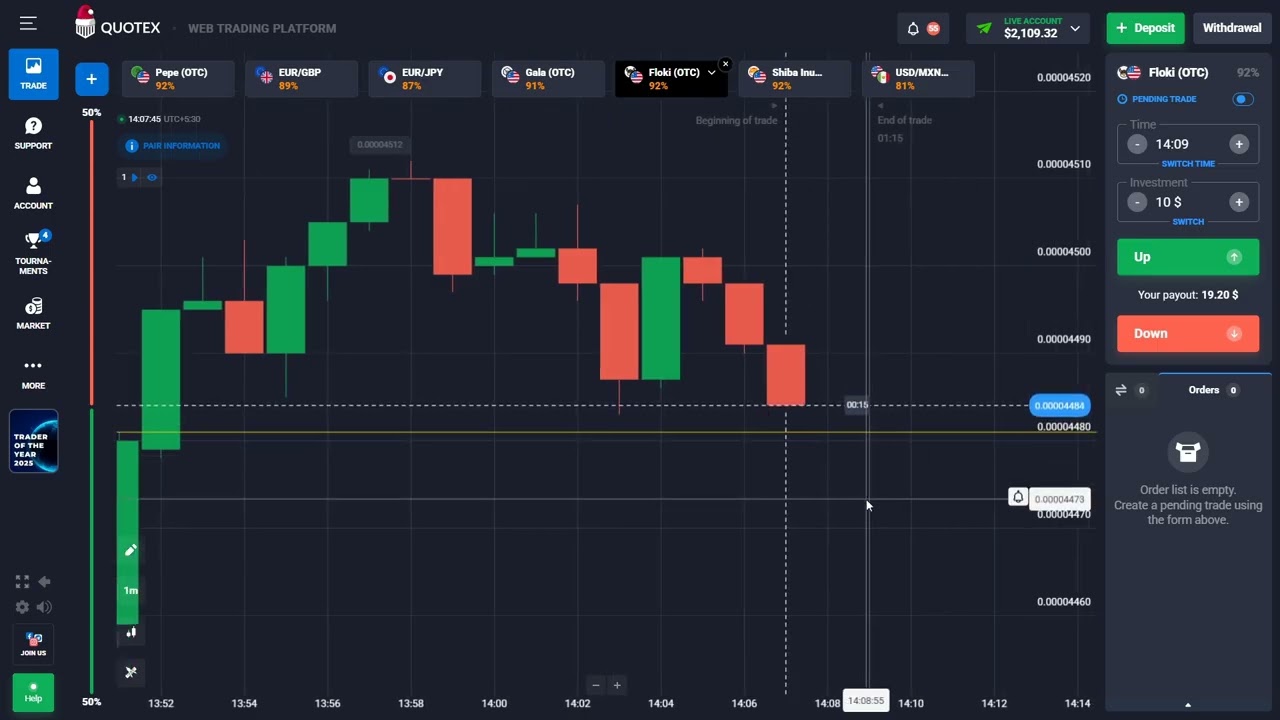The width and height of the screenshot is (1280, 720).
Task: Decrease investment amount with minus
Action: tap(1137, 202)
